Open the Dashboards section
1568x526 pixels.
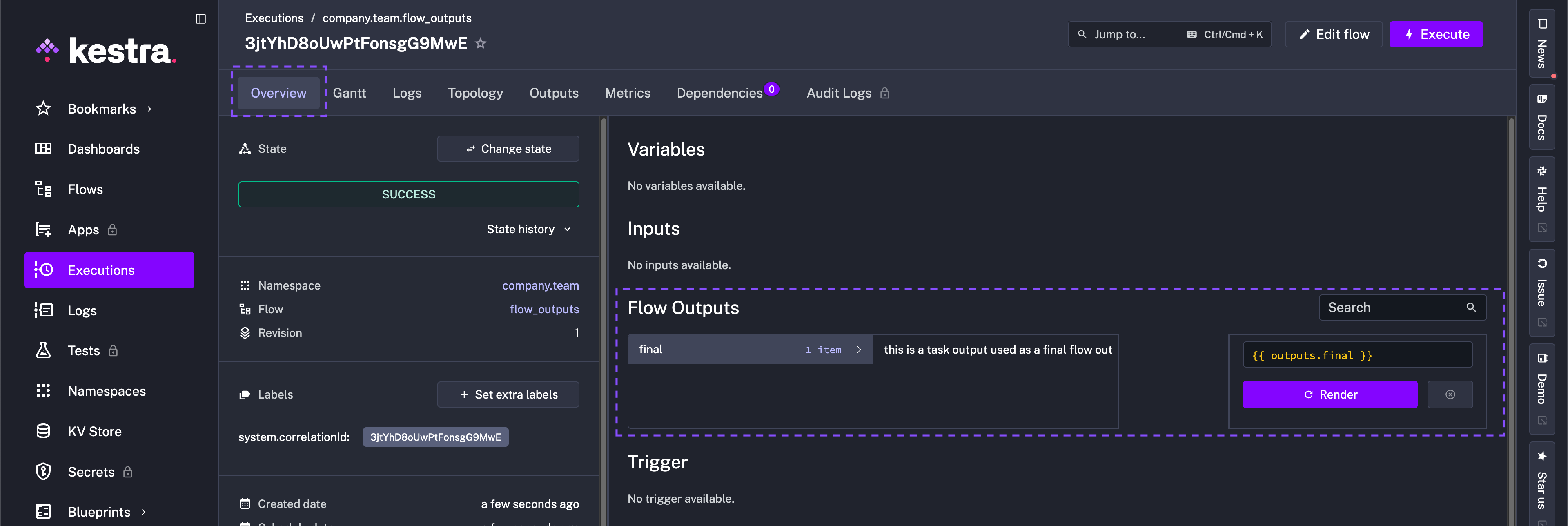click(x=103, y=149)
